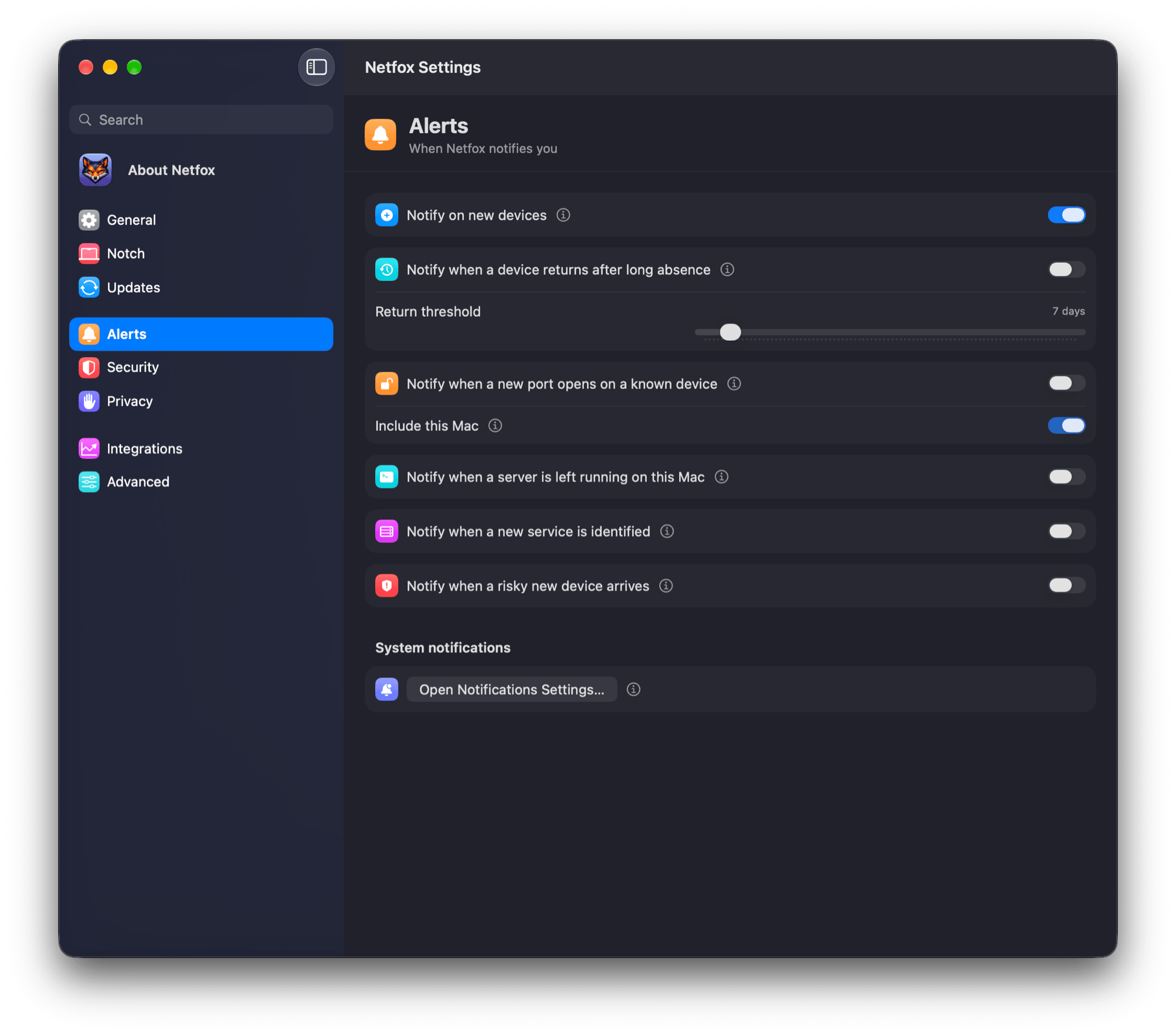Viewport: 1176px width, 1035px height.
Task: Click the Return threshold slider thumb
Action: point(730,332)
